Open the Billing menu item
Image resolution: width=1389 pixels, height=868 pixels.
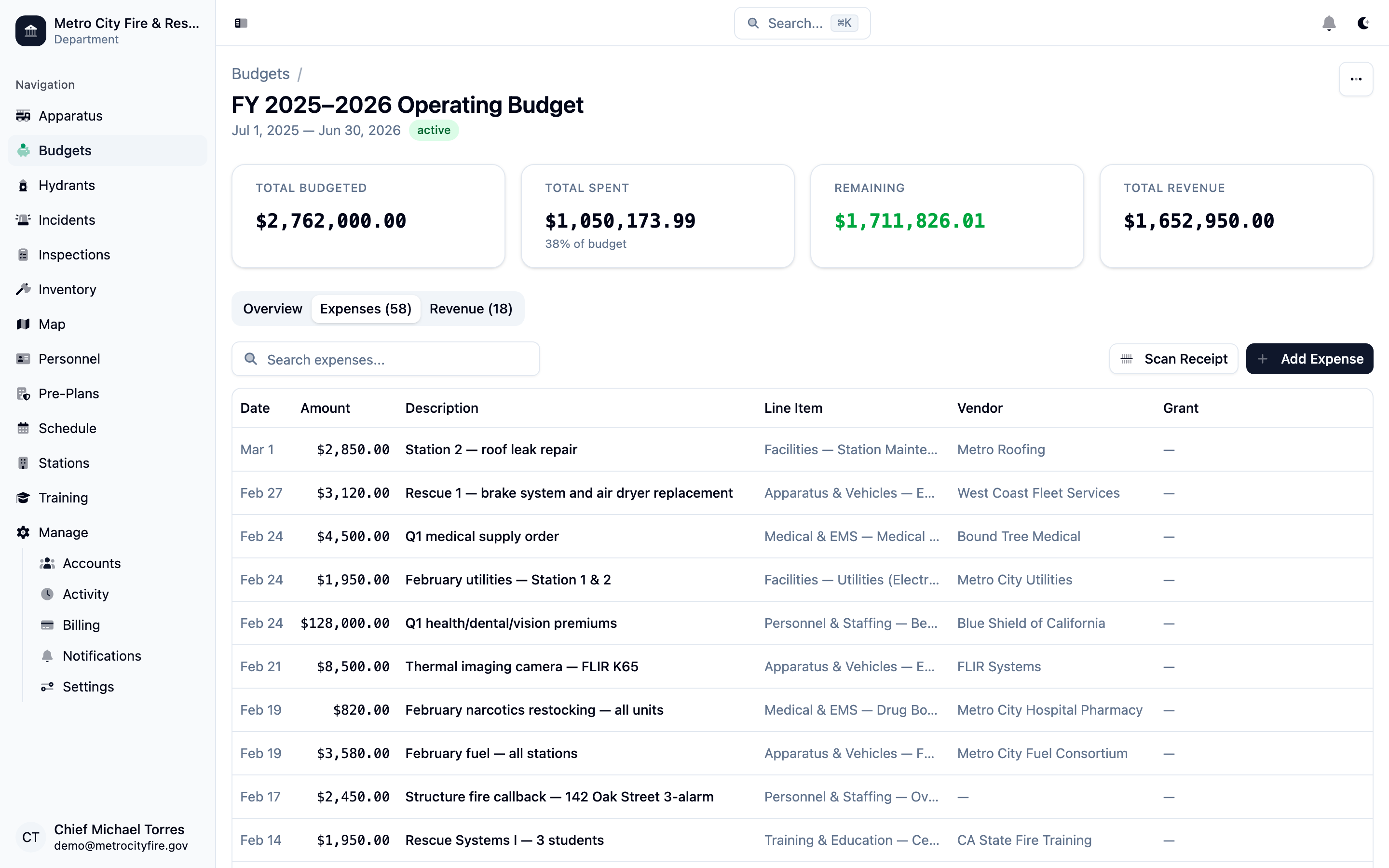point(81,624)
